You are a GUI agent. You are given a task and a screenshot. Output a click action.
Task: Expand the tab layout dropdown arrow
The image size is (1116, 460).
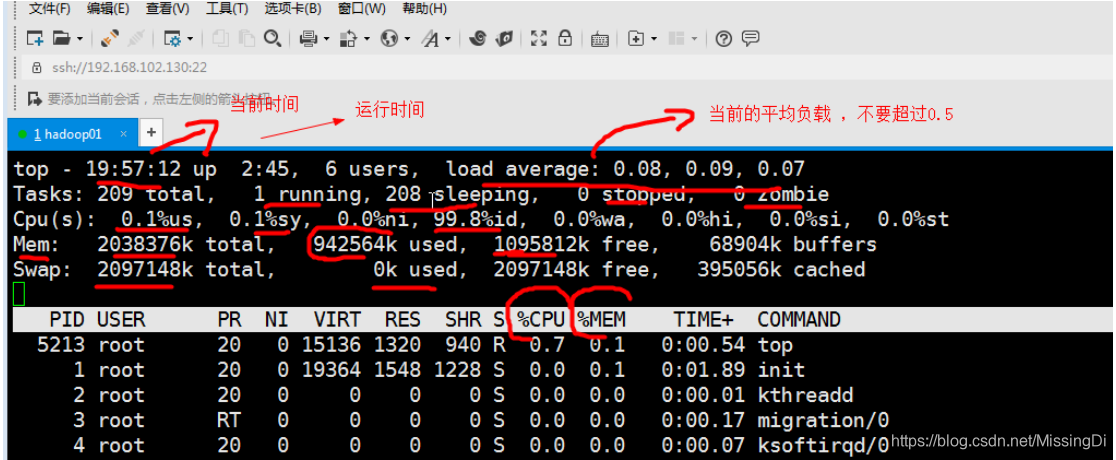(x=694, y=39)
